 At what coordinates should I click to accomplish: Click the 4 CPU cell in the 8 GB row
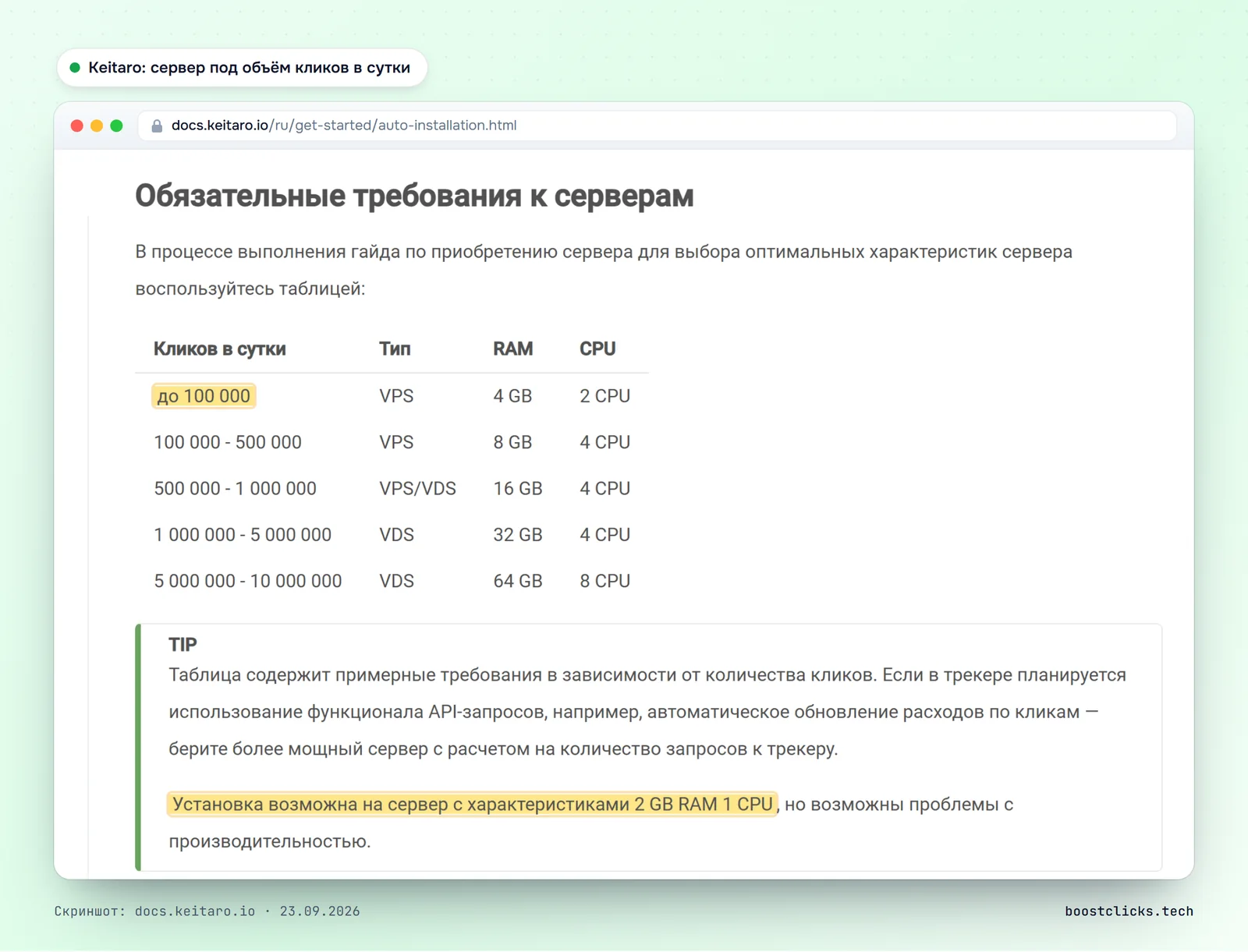pos(604,442)
